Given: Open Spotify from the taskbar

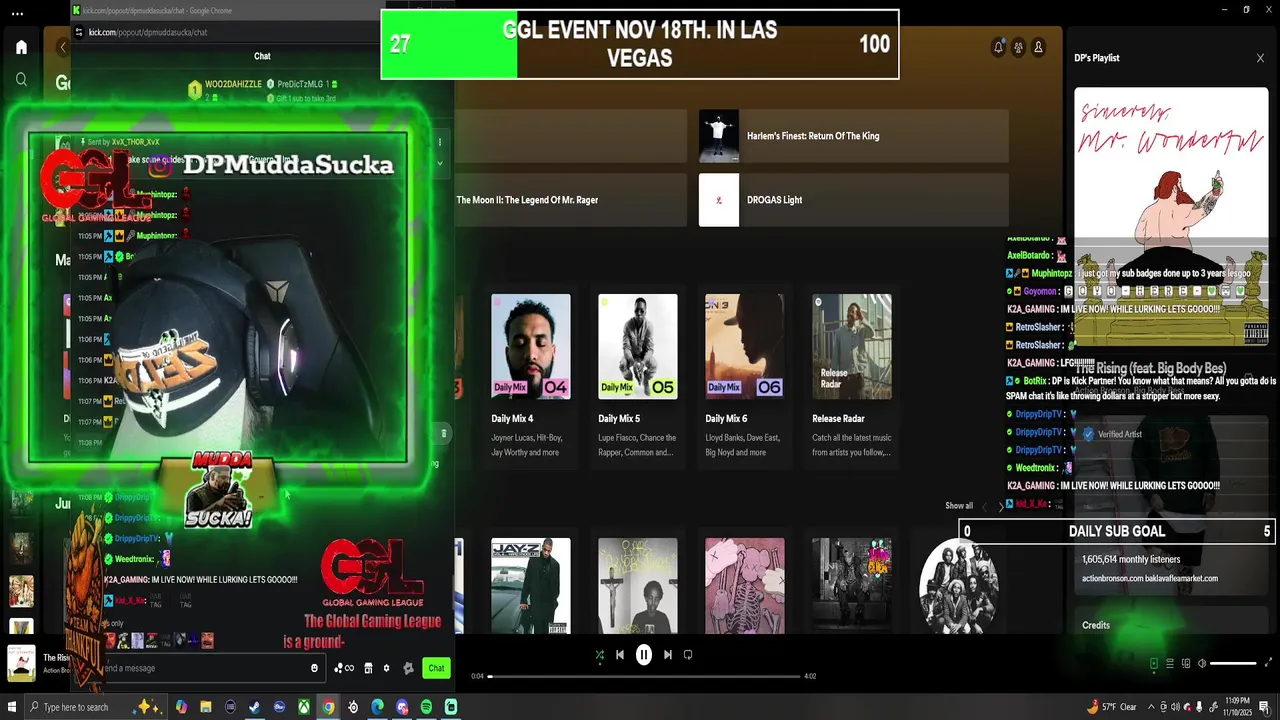Looking at the screenshot, I should pyautogui.click(x=426, y=707).
